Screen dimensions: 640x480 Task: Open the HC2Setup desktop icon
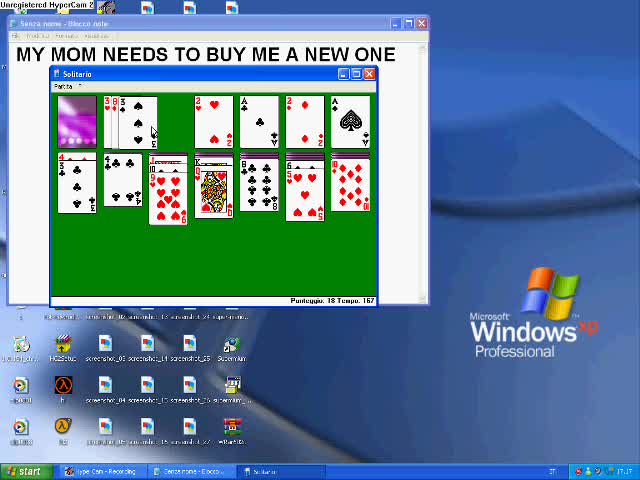63,348
